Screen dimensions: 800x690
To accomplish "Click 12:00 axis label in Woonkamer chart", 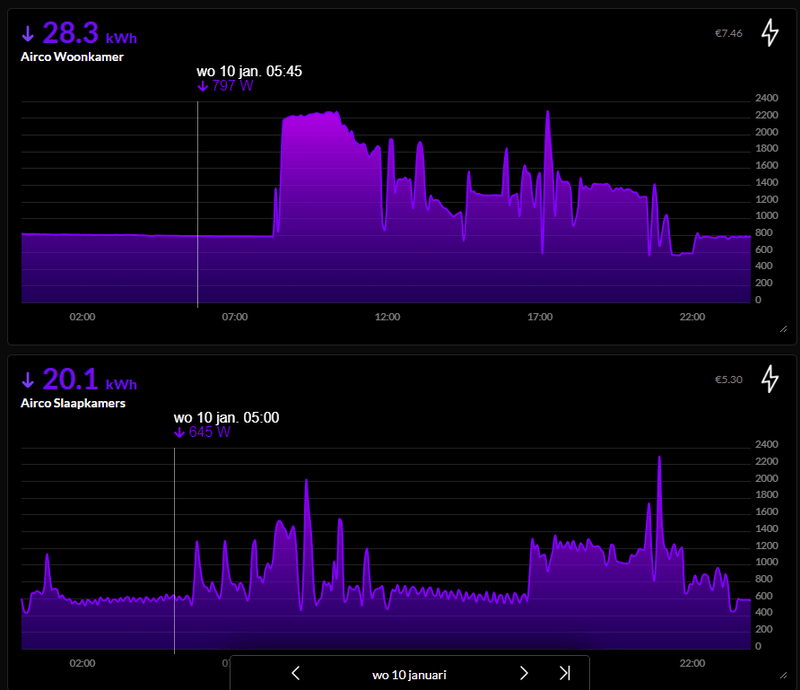I will click(x=387, y=317).
